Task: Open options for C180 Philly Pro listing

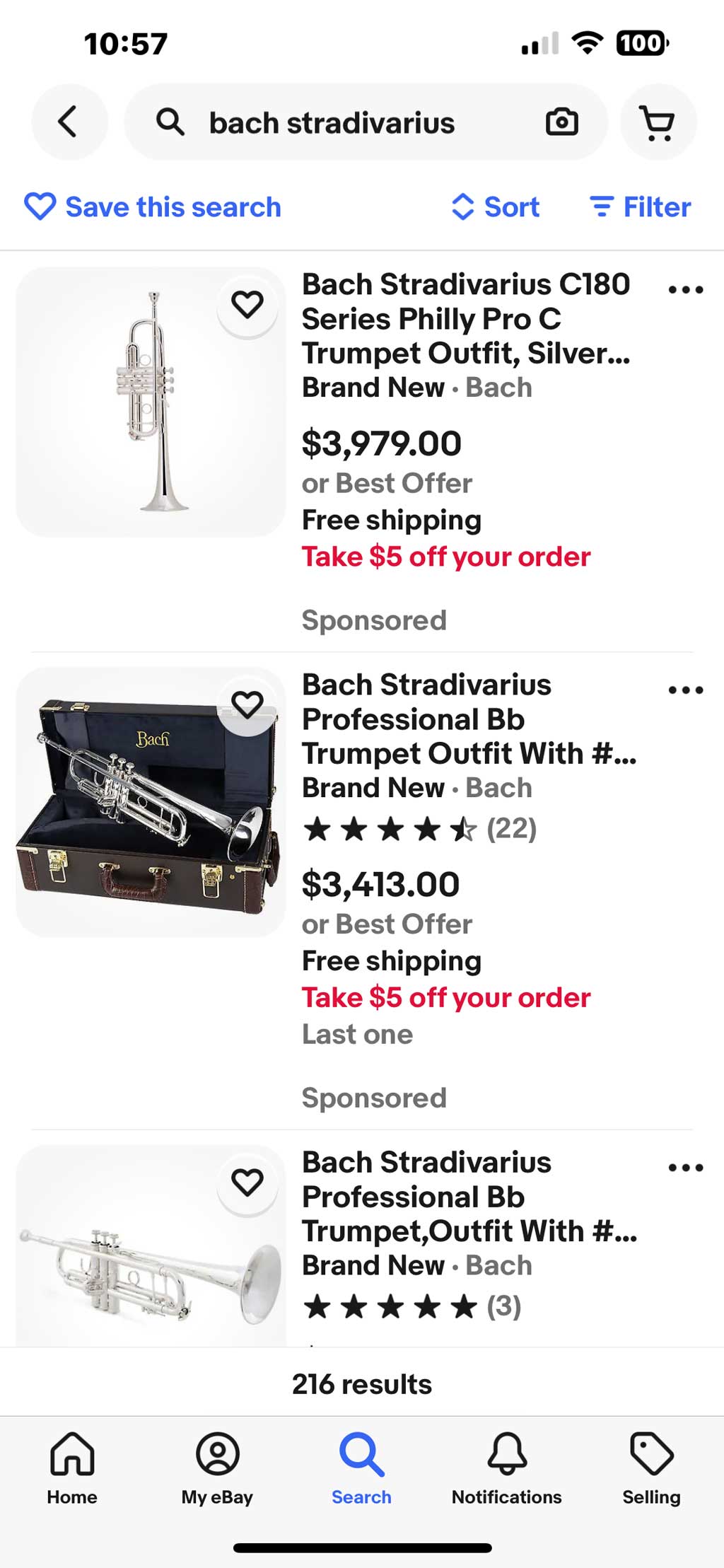Action: (x=685, y=289)
